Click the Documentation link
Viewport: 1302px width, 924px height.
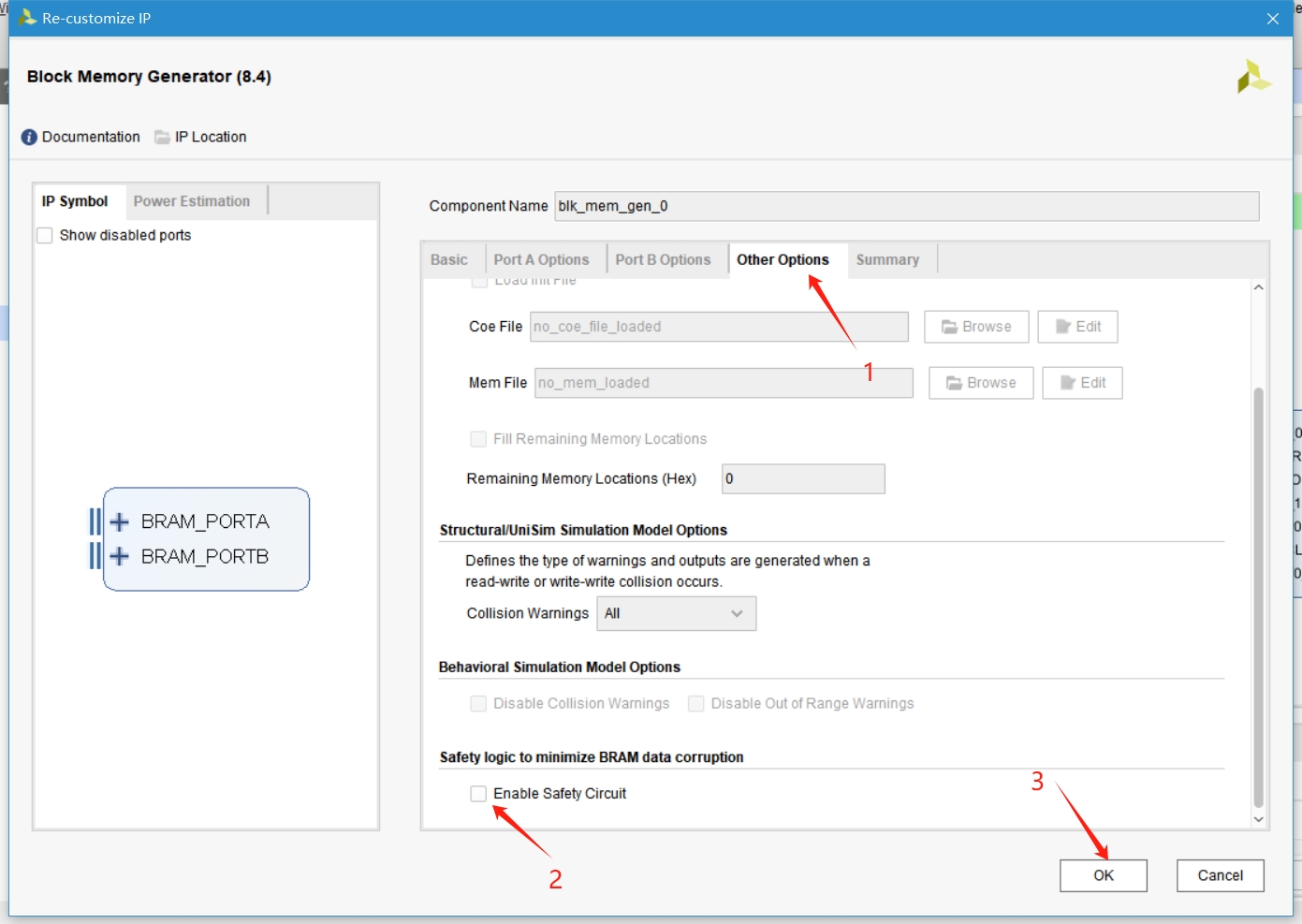pyautogui.click(x=91, y=137)
